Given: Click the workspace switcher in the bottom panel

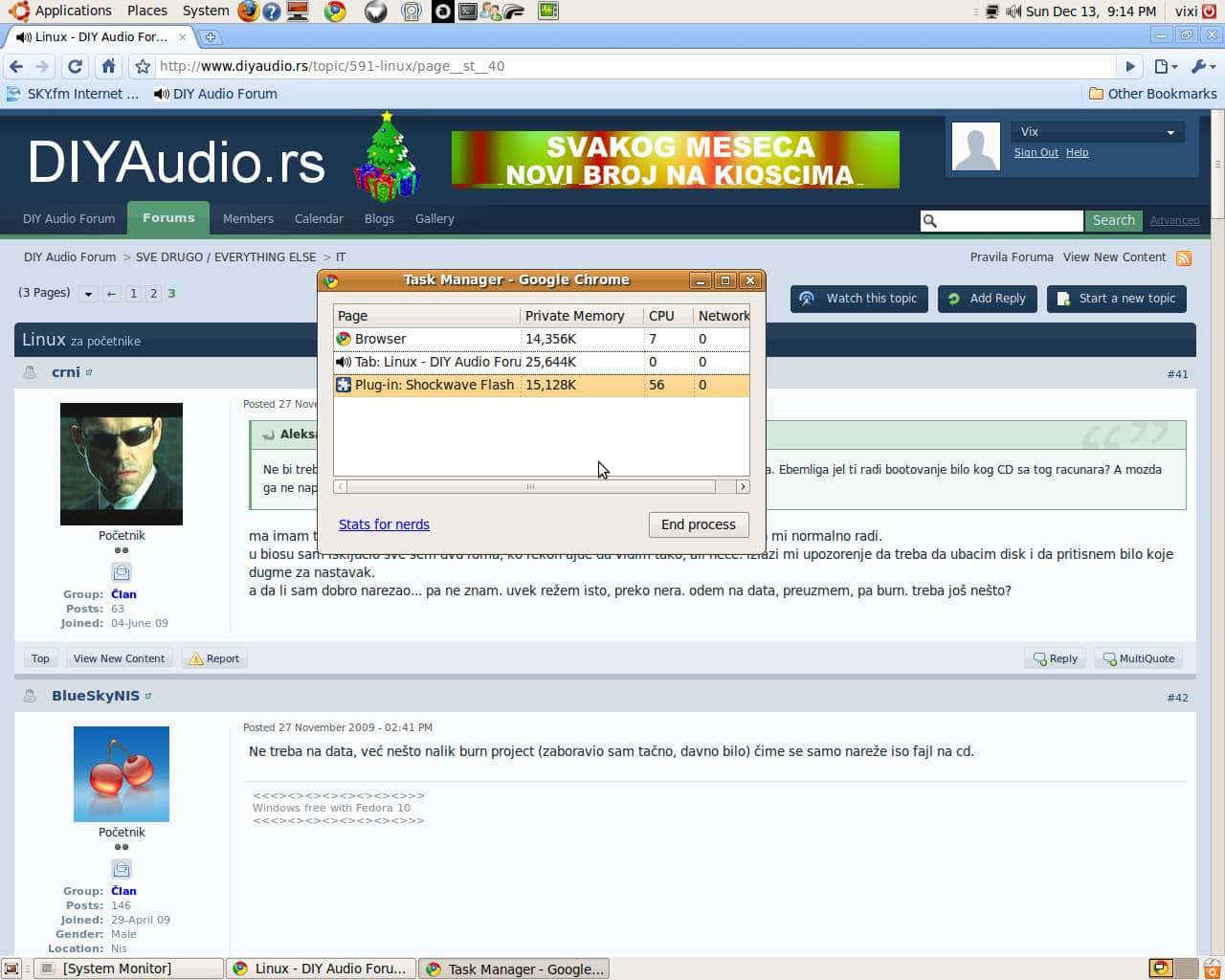Looking at the screenshot, I should click(1172, 969).
